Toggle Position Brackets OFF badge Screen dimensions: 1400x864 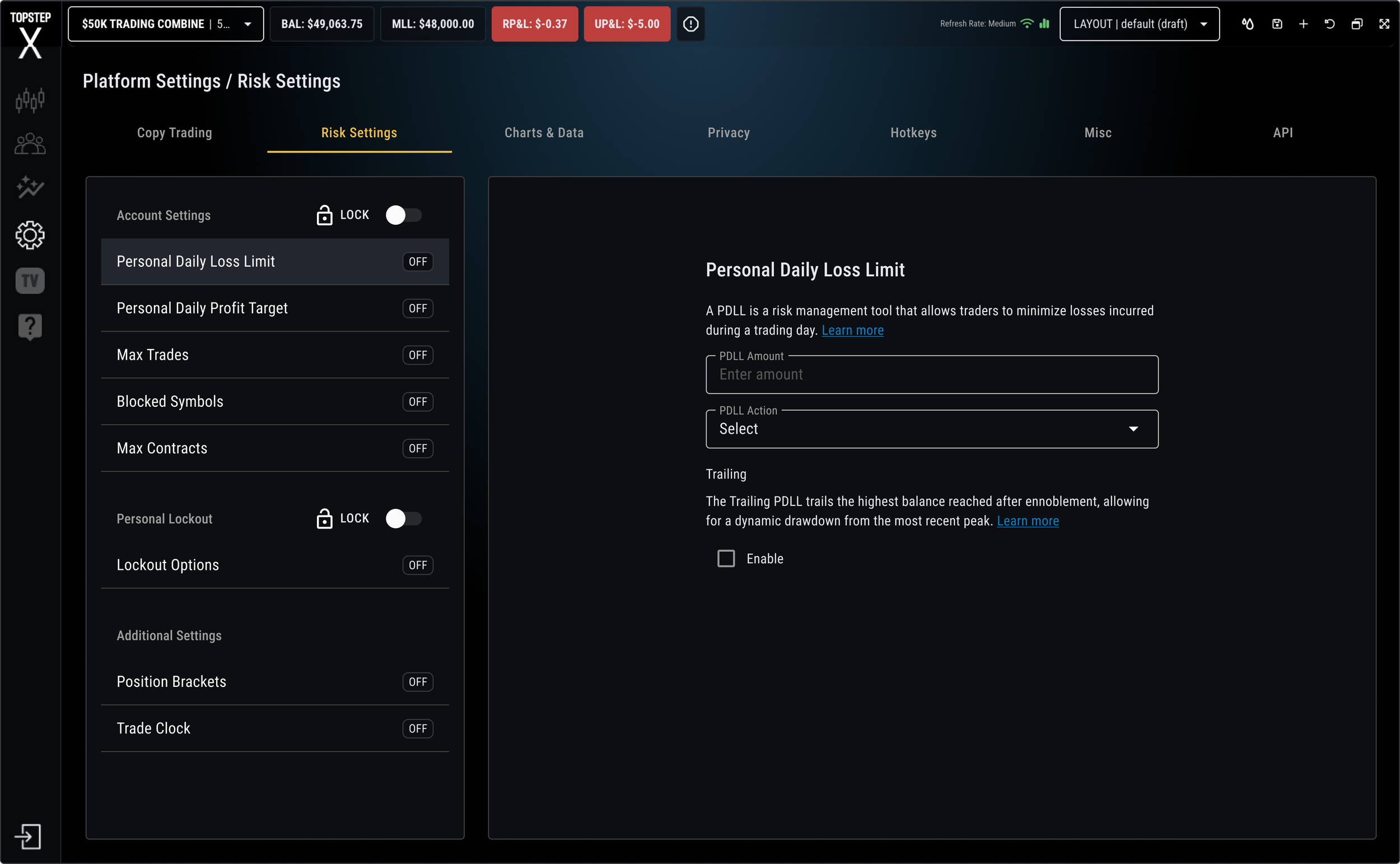[x=417, y=682]
